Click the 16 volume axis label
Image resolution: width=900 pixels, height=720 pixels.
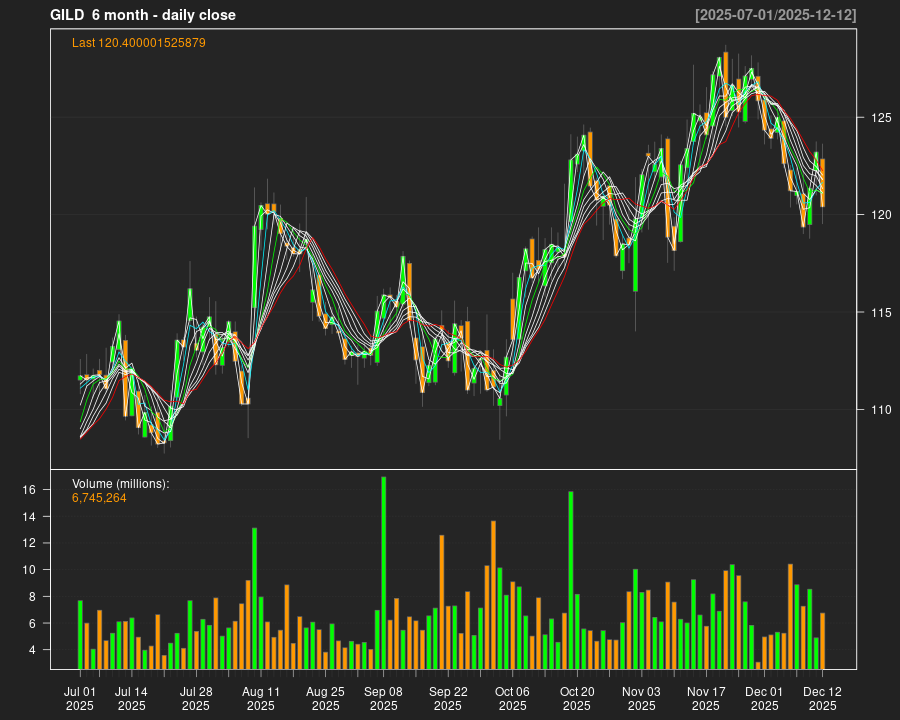tap(58, 490)
